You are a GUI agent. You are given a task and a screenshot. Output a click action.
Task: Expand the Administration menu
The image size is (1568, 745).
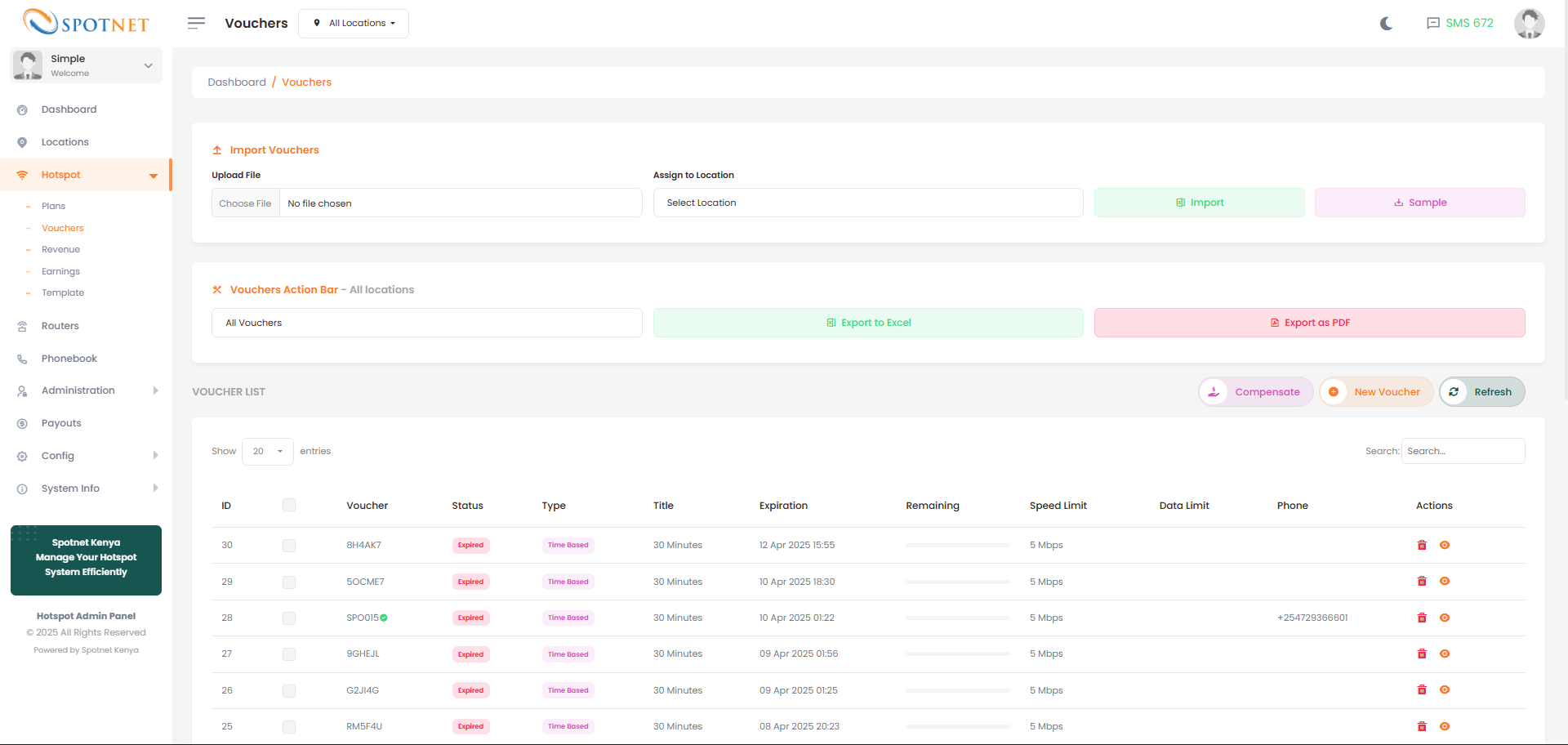(x=78, y=390)
